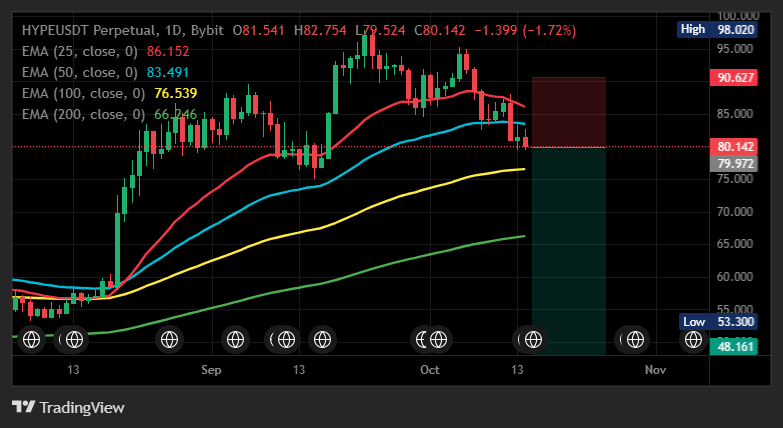Click the High 98.020 price label
Viewport: 783px width, 428px height.
click(717, 29)
